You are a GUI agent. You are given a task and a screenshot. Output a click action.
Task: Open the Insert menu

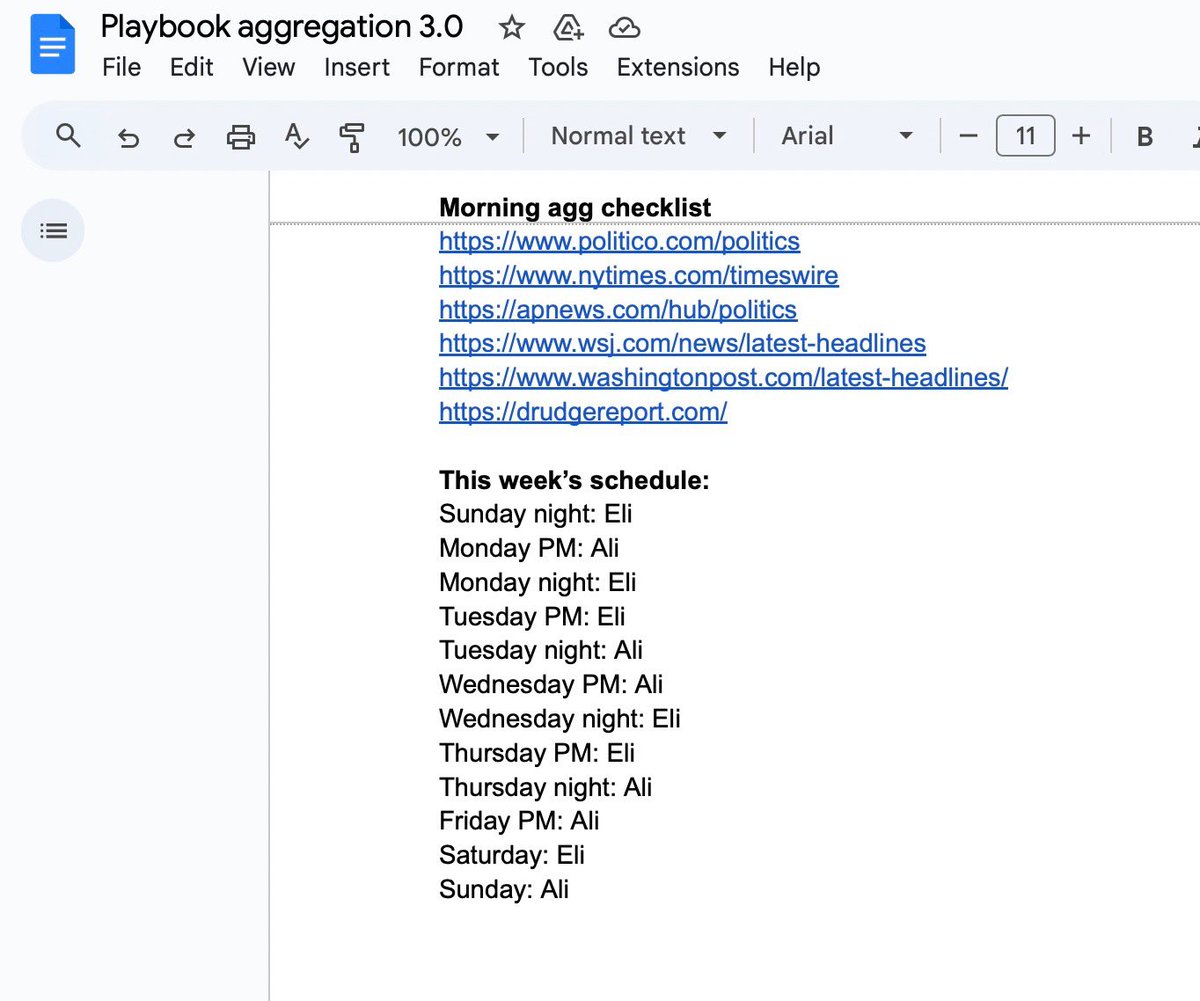(x=357, y=67)
